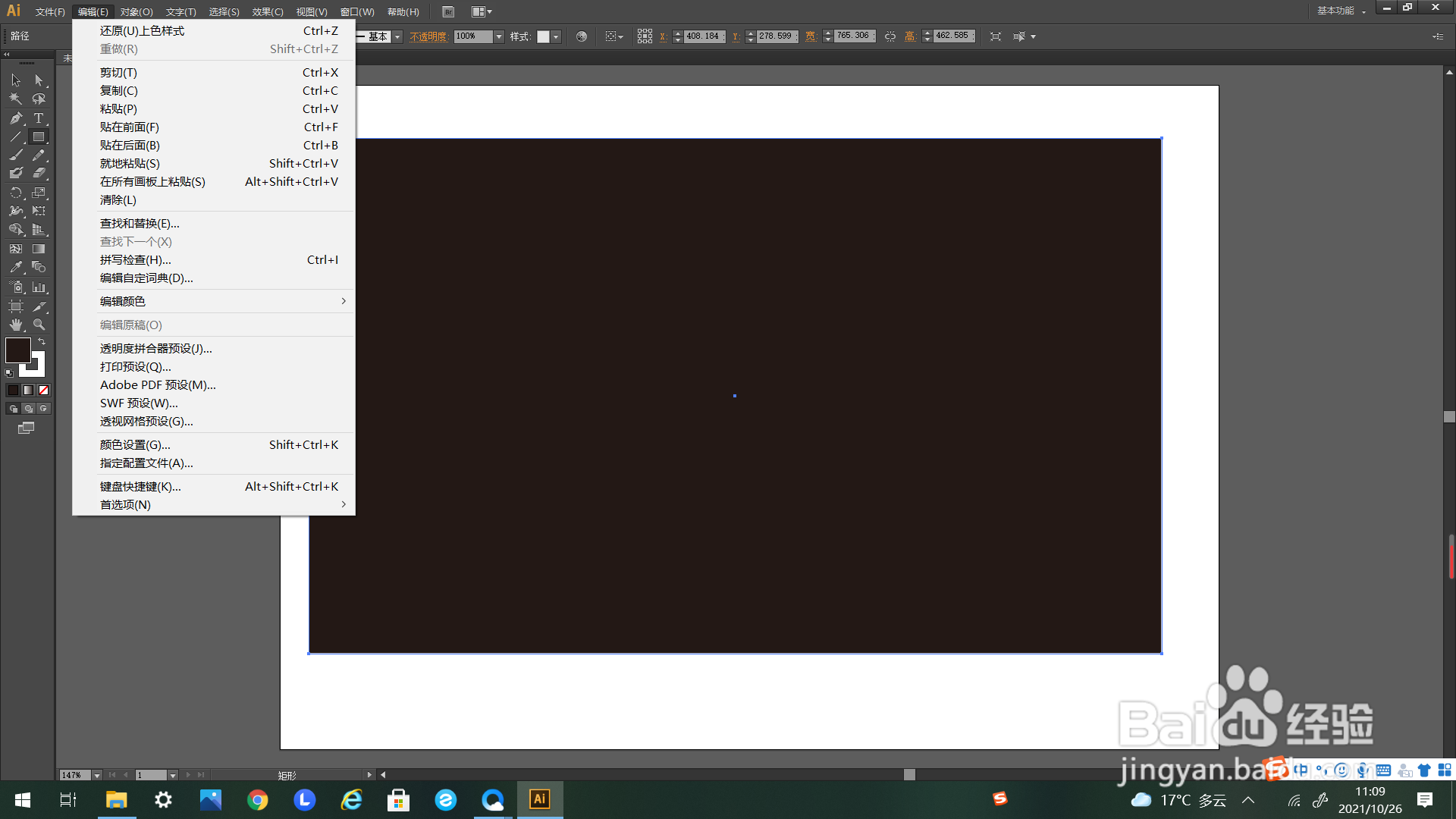Select the Pen tool
The width and height of the screenshot is (1456, 819).
coord(16,118)
